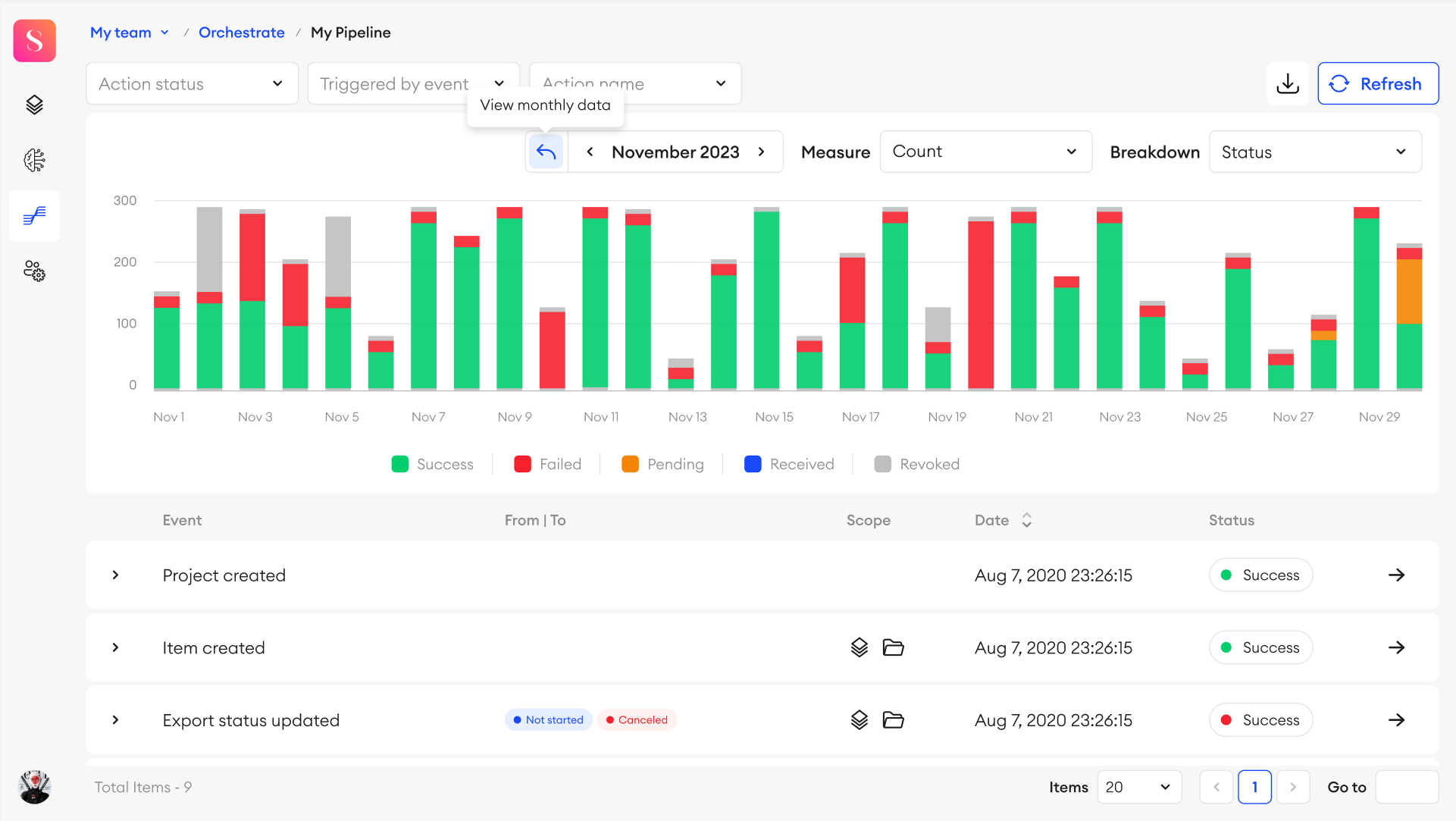Click the Refresh button
This screenshot has width=1456, height=821.
[x=1378, y=83]
